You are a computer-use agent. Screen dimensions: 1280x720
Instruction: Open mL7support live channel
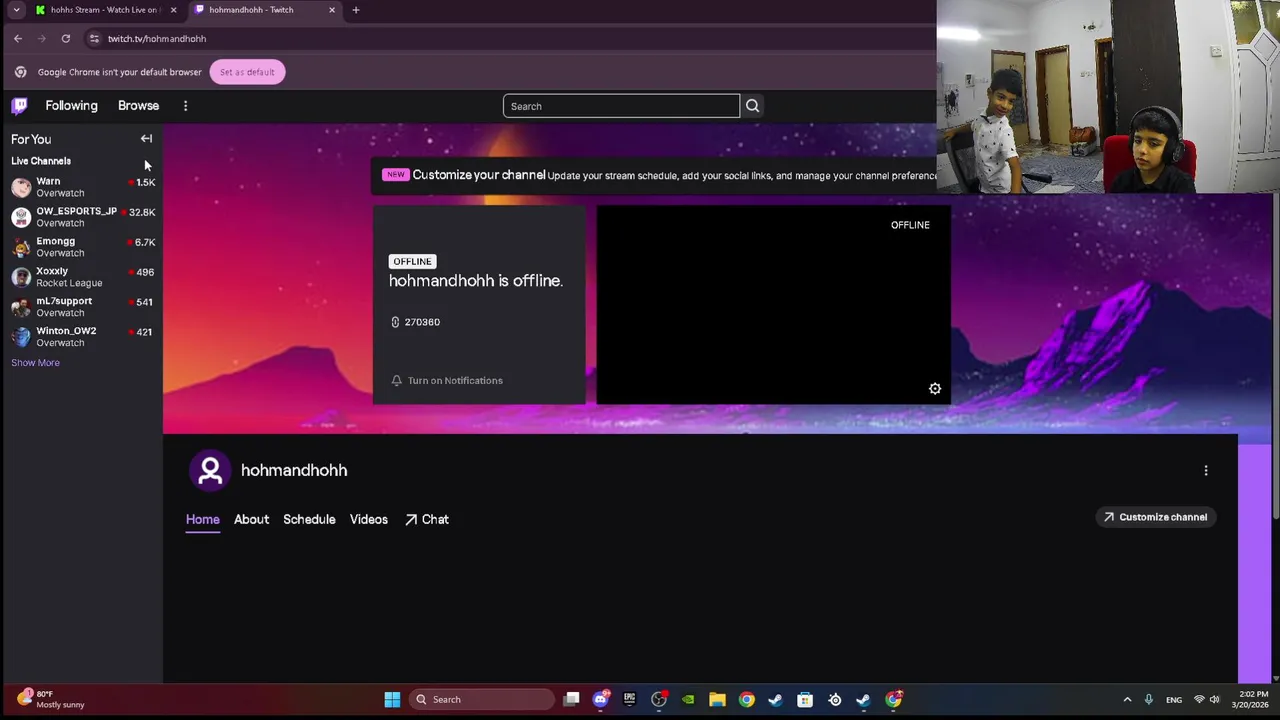click(81, 307)
